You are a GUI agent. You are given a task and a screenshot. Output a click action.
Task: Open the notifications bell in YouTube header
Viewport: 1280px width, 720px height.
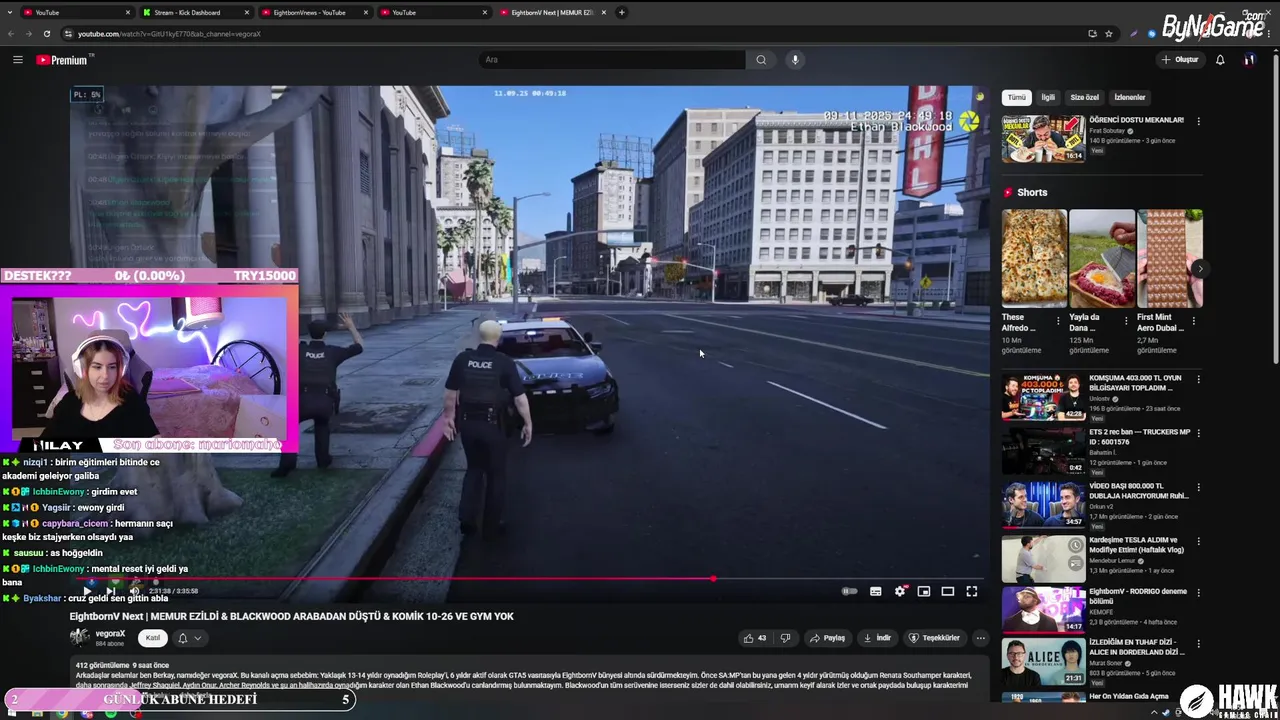click(1220, 60)
